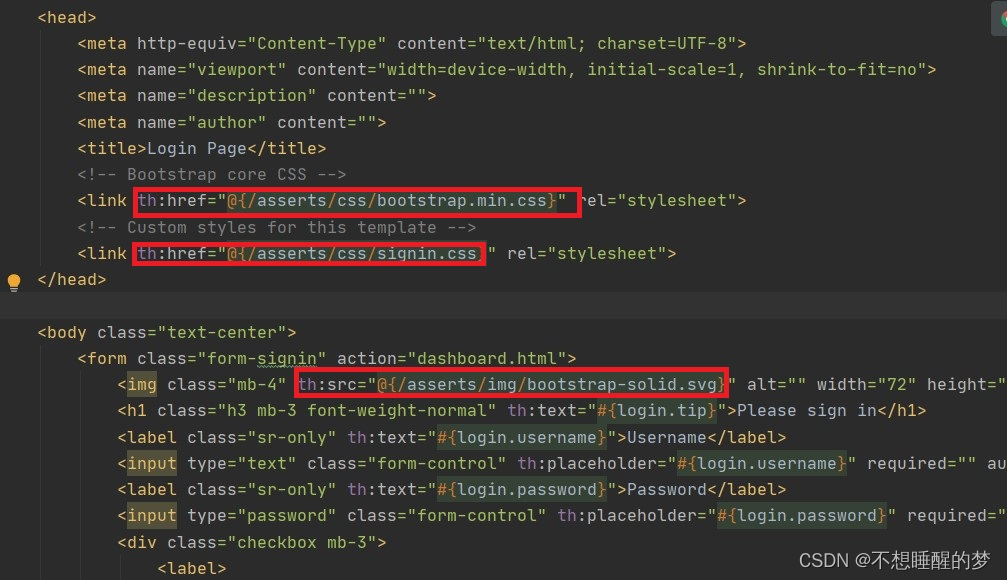The width and height of the screenshot is (1007, 580).
Task: Click the meta name="author" line
Action: pyautogui.click(x=232, y=122)
